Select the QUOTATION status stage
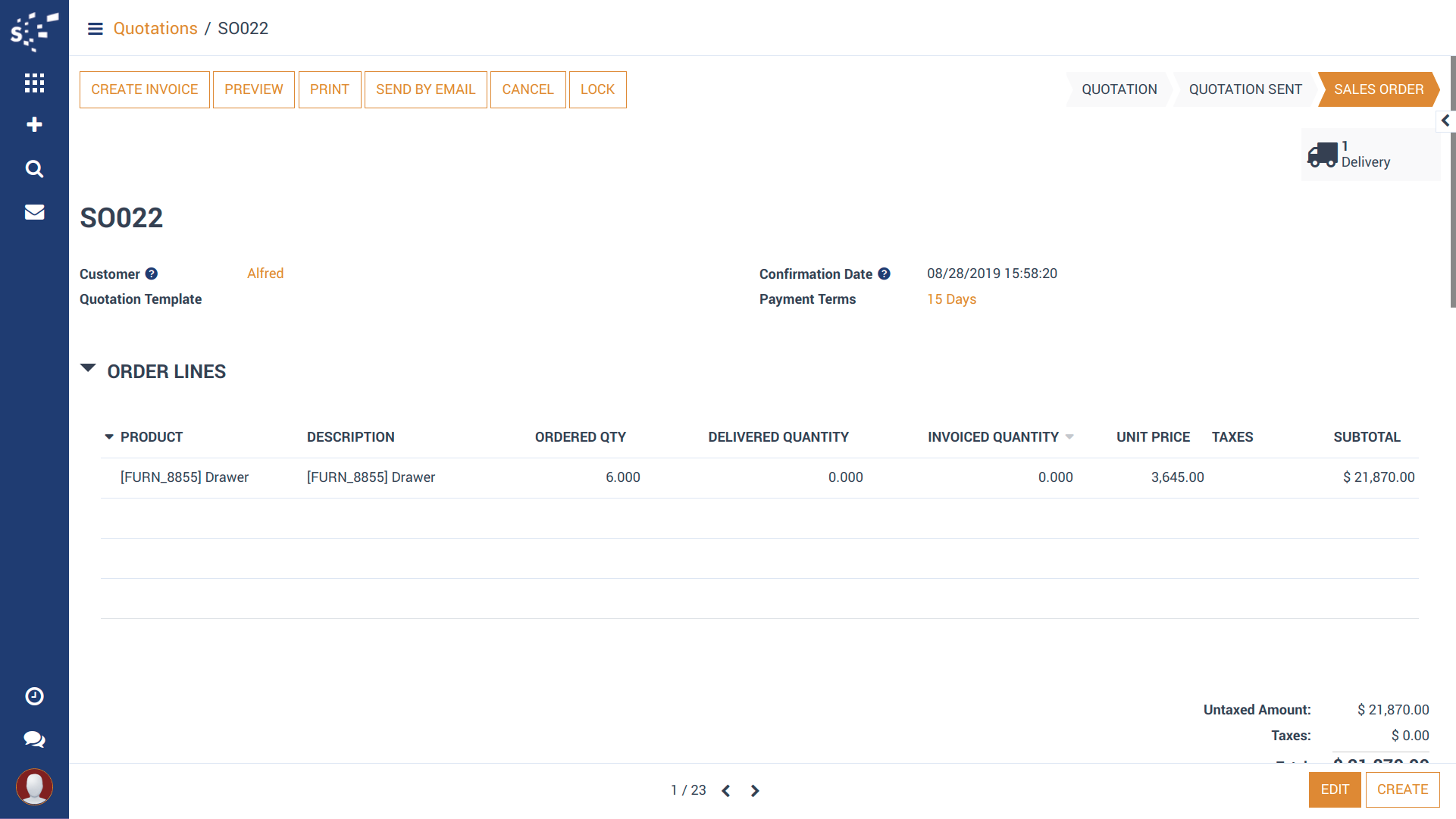 point(1119,89)
